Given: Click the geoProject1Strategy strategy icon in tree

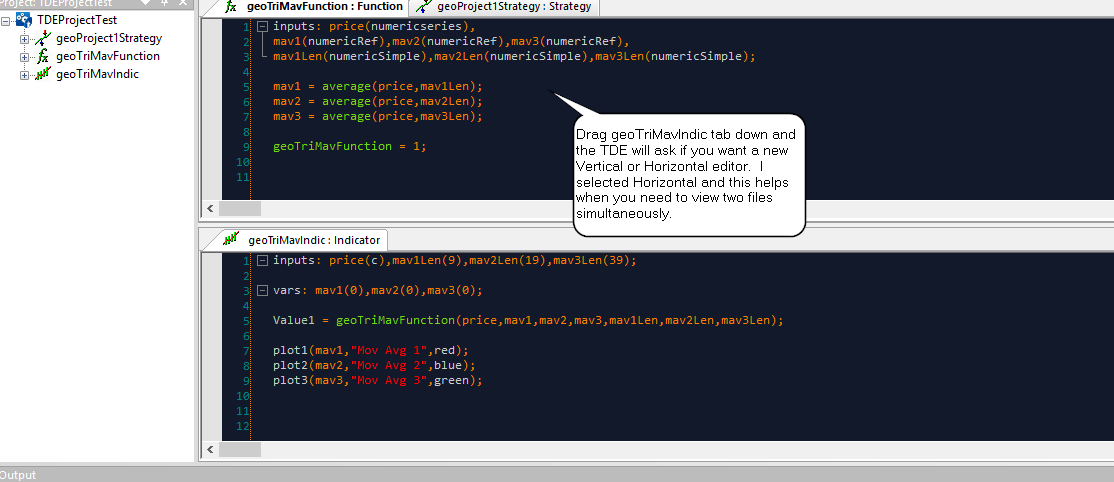Looking at the screenshot, I should tap(42, 38).
